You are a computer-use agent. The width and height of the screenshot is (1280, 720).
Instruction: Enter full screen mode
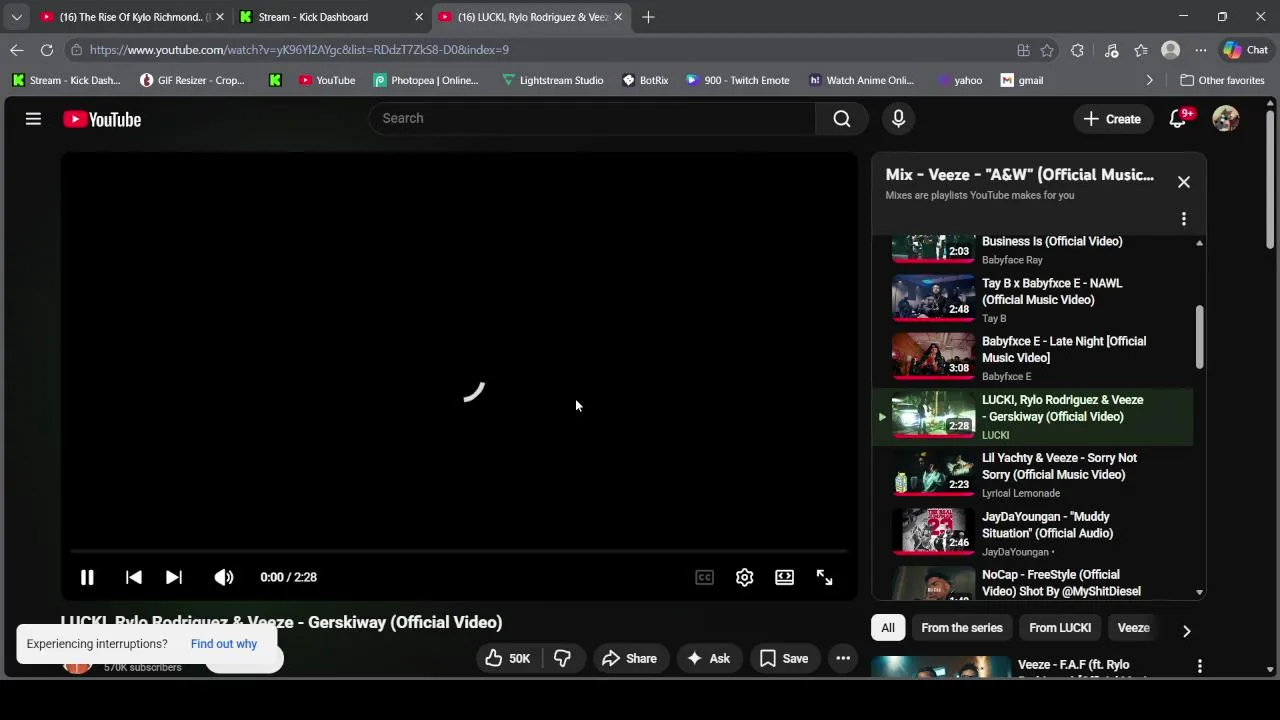coord(824,577)
